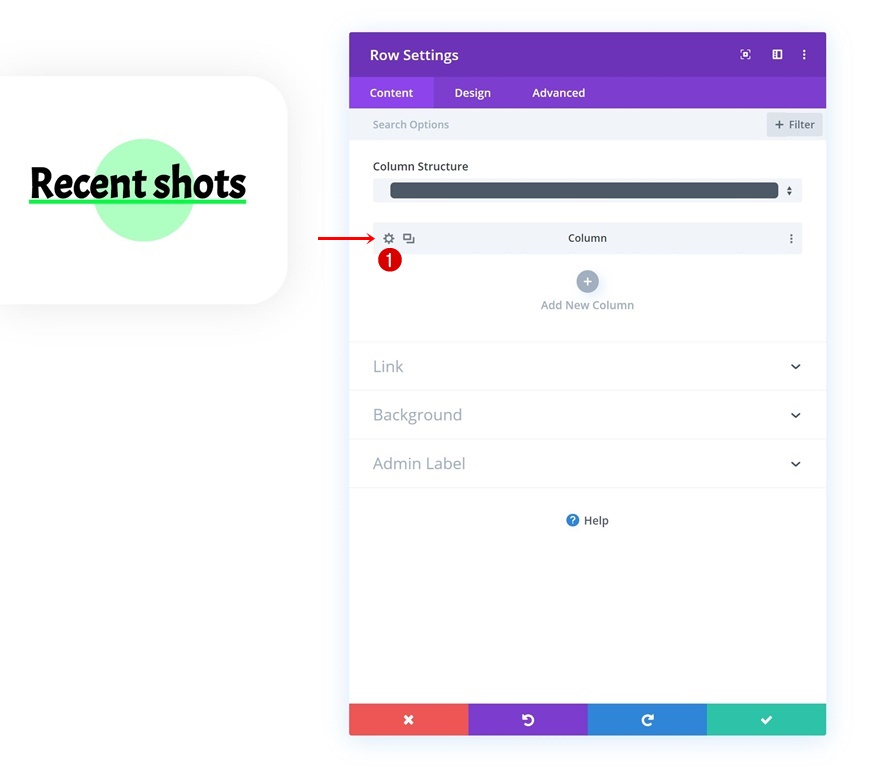
Task: Open the Filter button
Action: (x=794, y=125)
